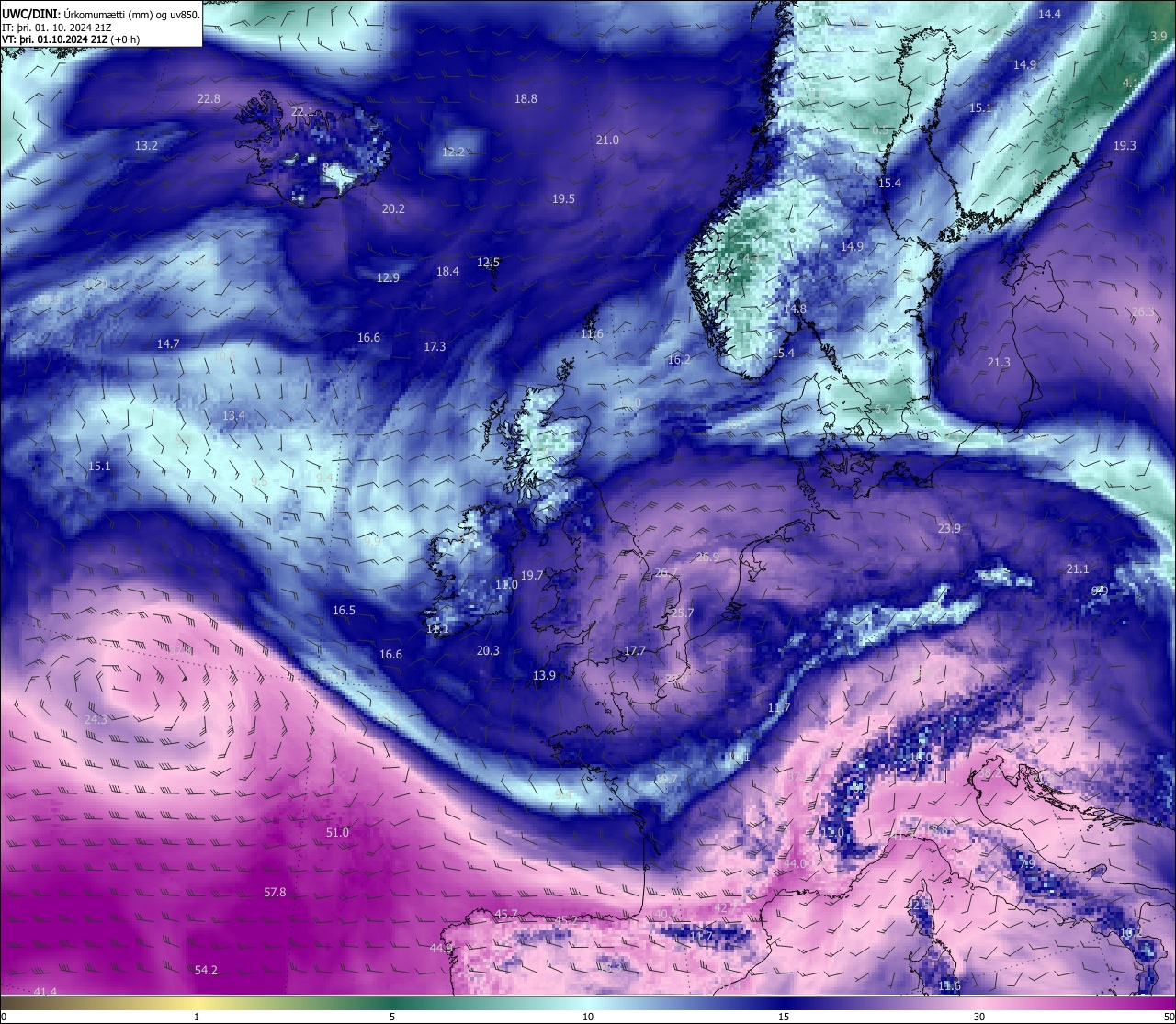Screen dimensions: 1176x1024
Task: Click the 18.8 value in Norwegian Sea
Action: point(526,99)
